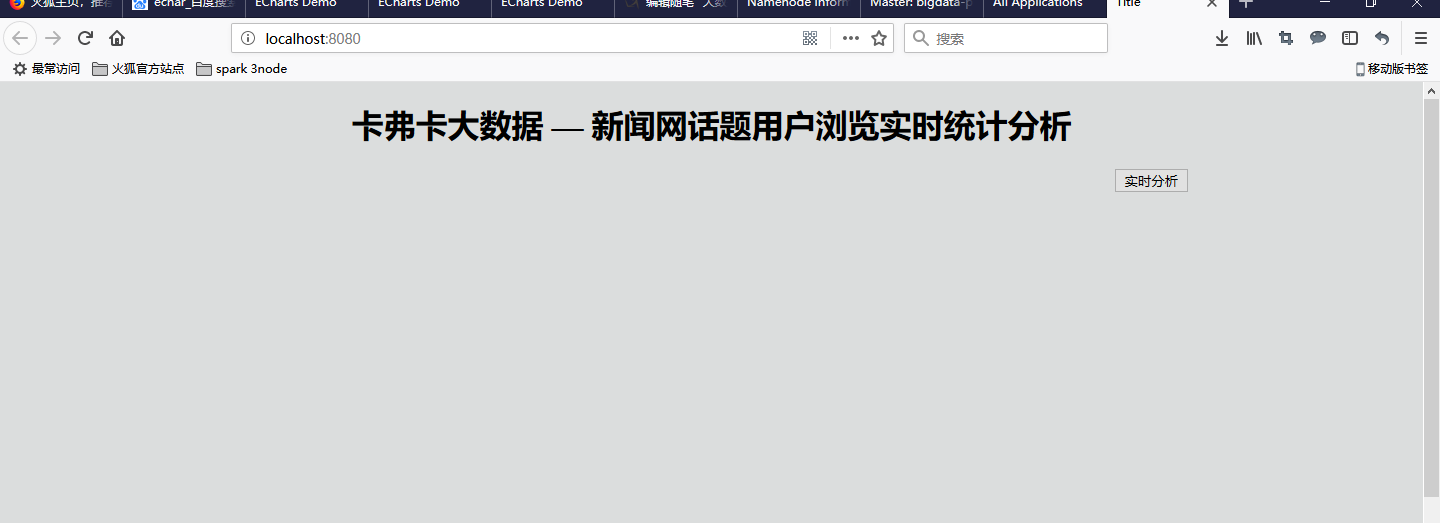Bookmark this page with the star
The width and height of the screenshot is (1440, 523).
click(x=879, y=38)
